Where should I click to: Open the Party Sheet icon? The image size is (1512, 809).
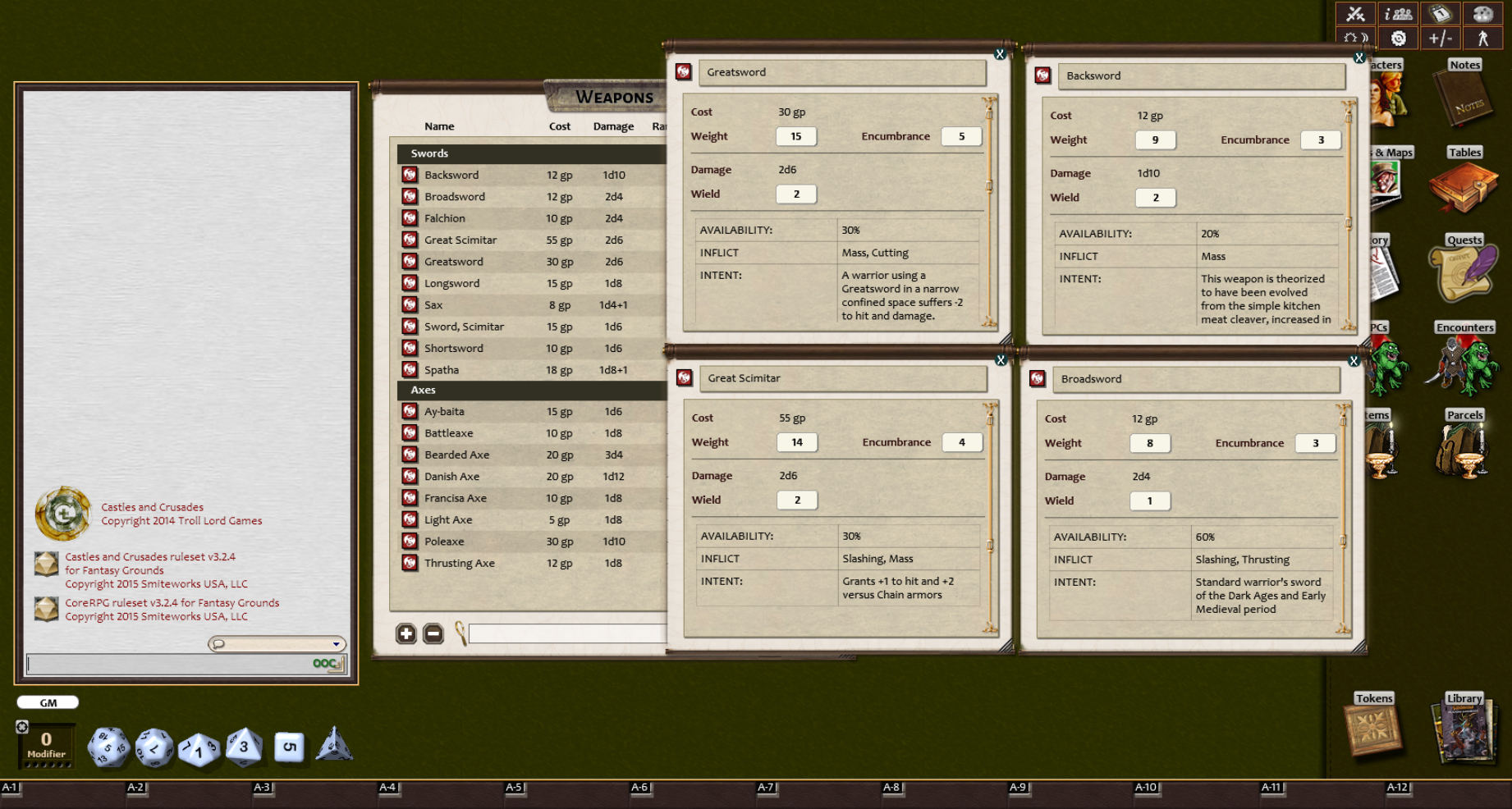click(1398, 14)
